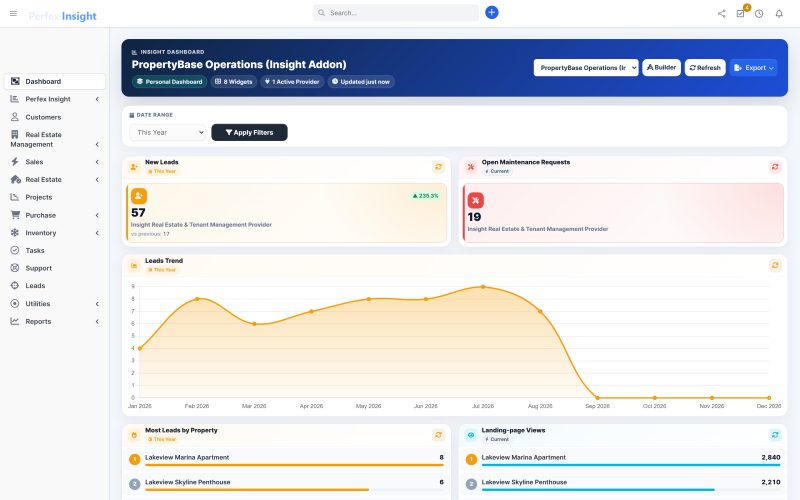800x500 pixels.
Task: Click the Updated just now badge
Action: pos(361,82)
